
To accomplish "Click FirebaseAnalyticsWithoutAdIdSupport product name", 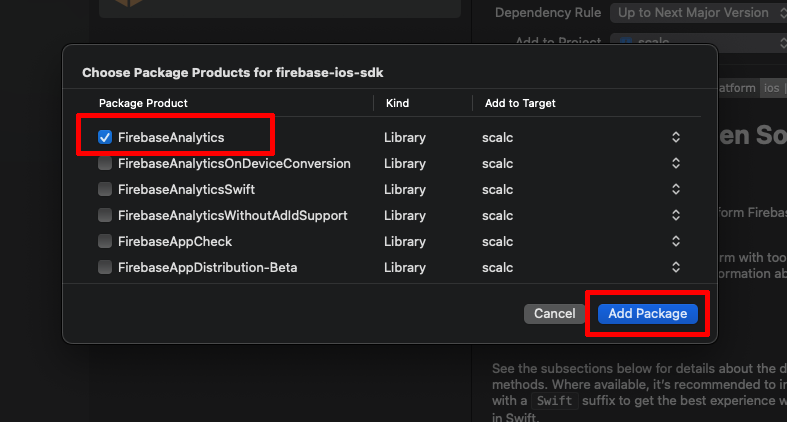I will (232, 215).
